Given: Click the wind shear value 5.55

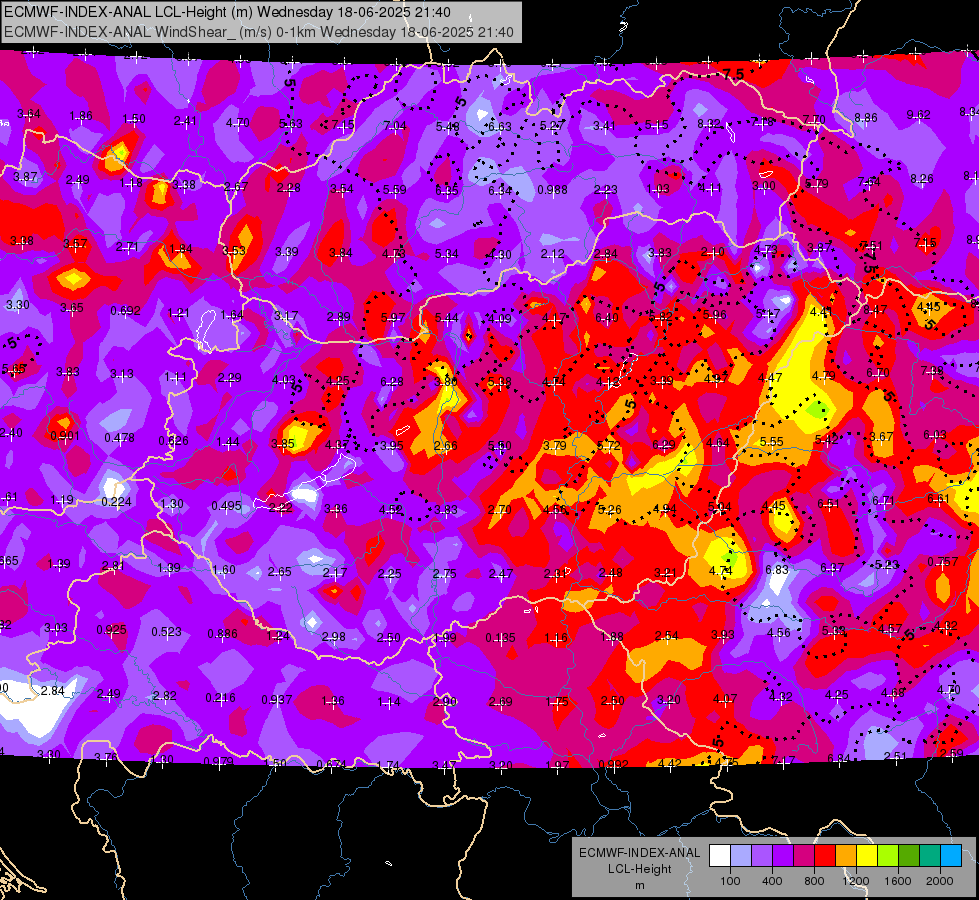Looking at the screenshot, I should pos(772,442).
